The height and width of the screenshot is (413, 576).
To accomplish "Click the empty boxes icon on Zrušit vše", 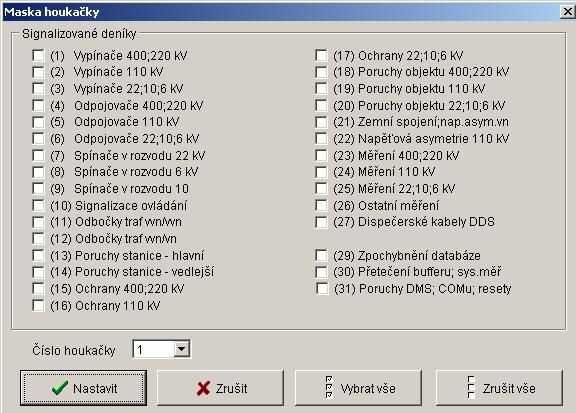I will point(471,387).
